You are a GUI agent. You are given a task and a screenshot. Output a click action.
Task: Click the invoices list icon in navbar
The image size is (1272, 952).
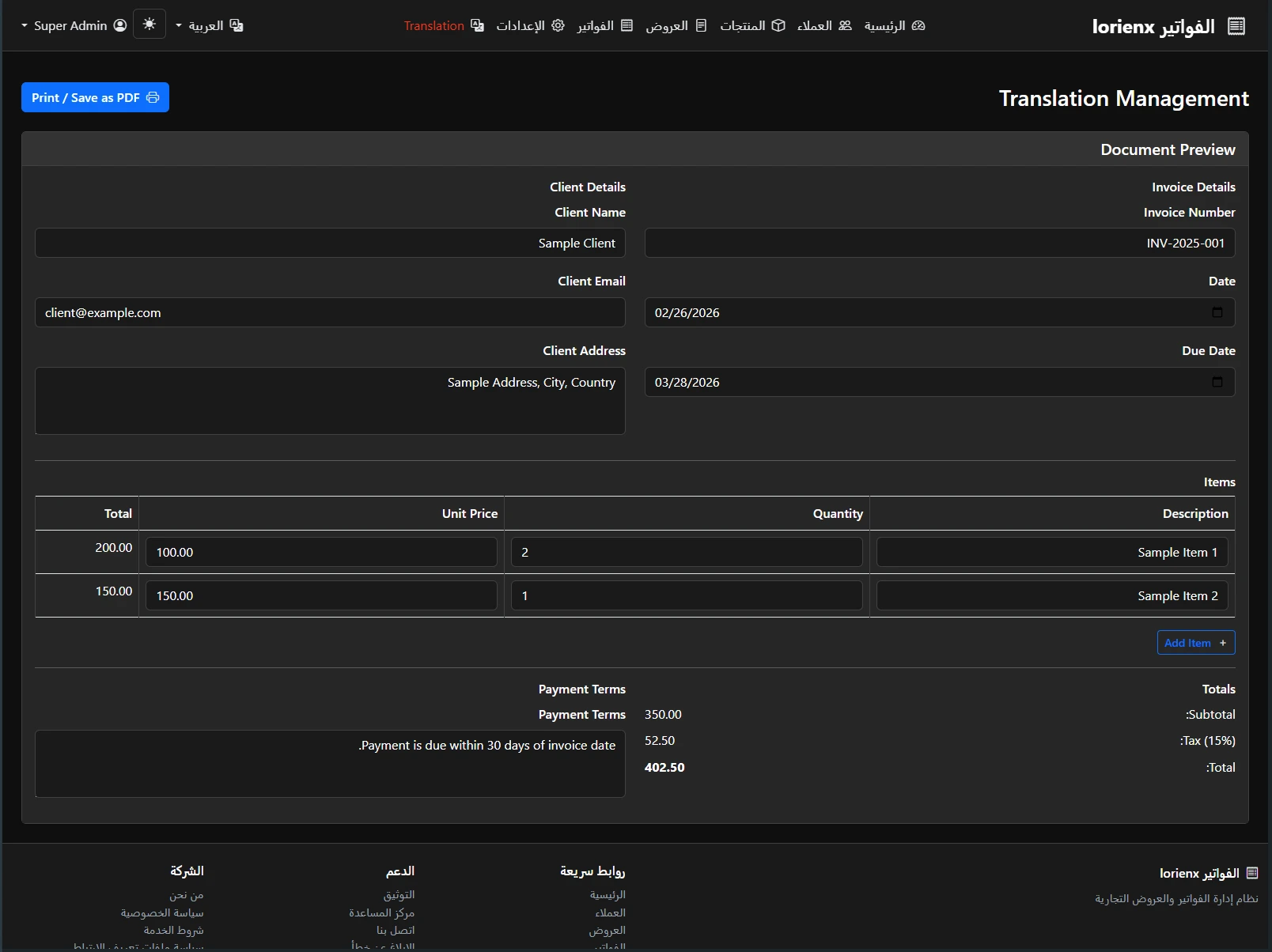[x=627, y=25]
